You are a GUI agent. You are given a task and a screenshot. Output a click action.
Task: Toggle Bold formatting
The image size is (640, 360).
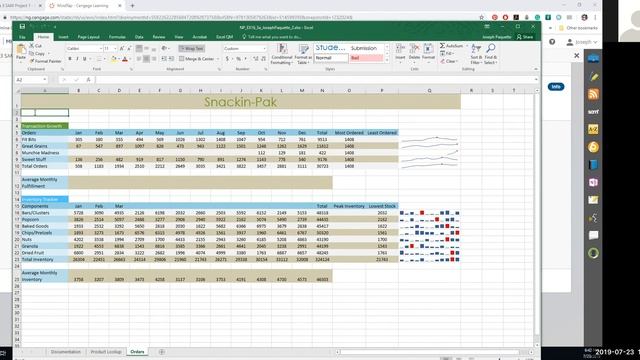point(70,59)
